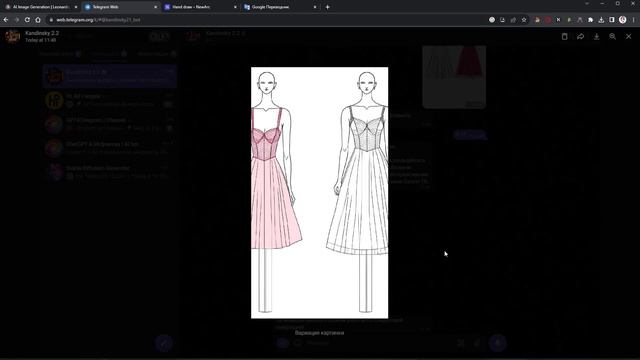Open the Kandinsky 2.2 sender avatar in the viewer
Image resolution: width=640 pixels, height=360 pixels.
[13, 36]
